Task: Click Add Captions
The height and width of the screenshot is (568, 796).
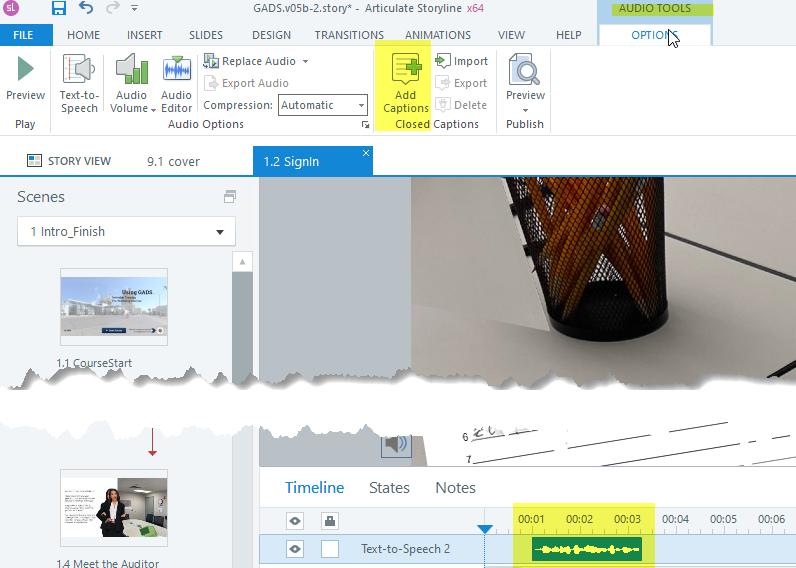Action: pos(405,84)
